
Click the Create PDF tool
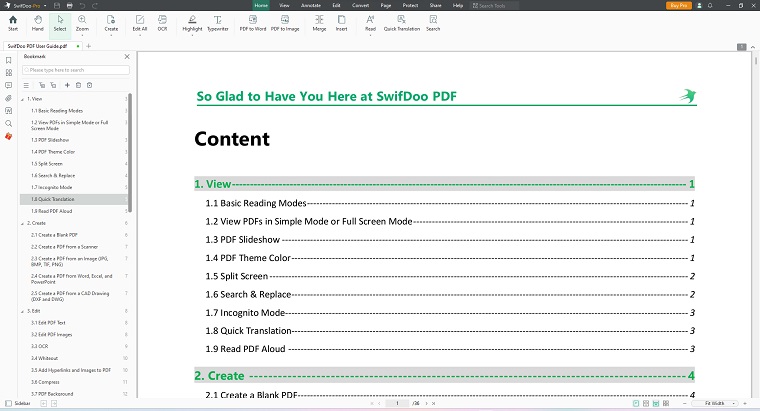111,23
